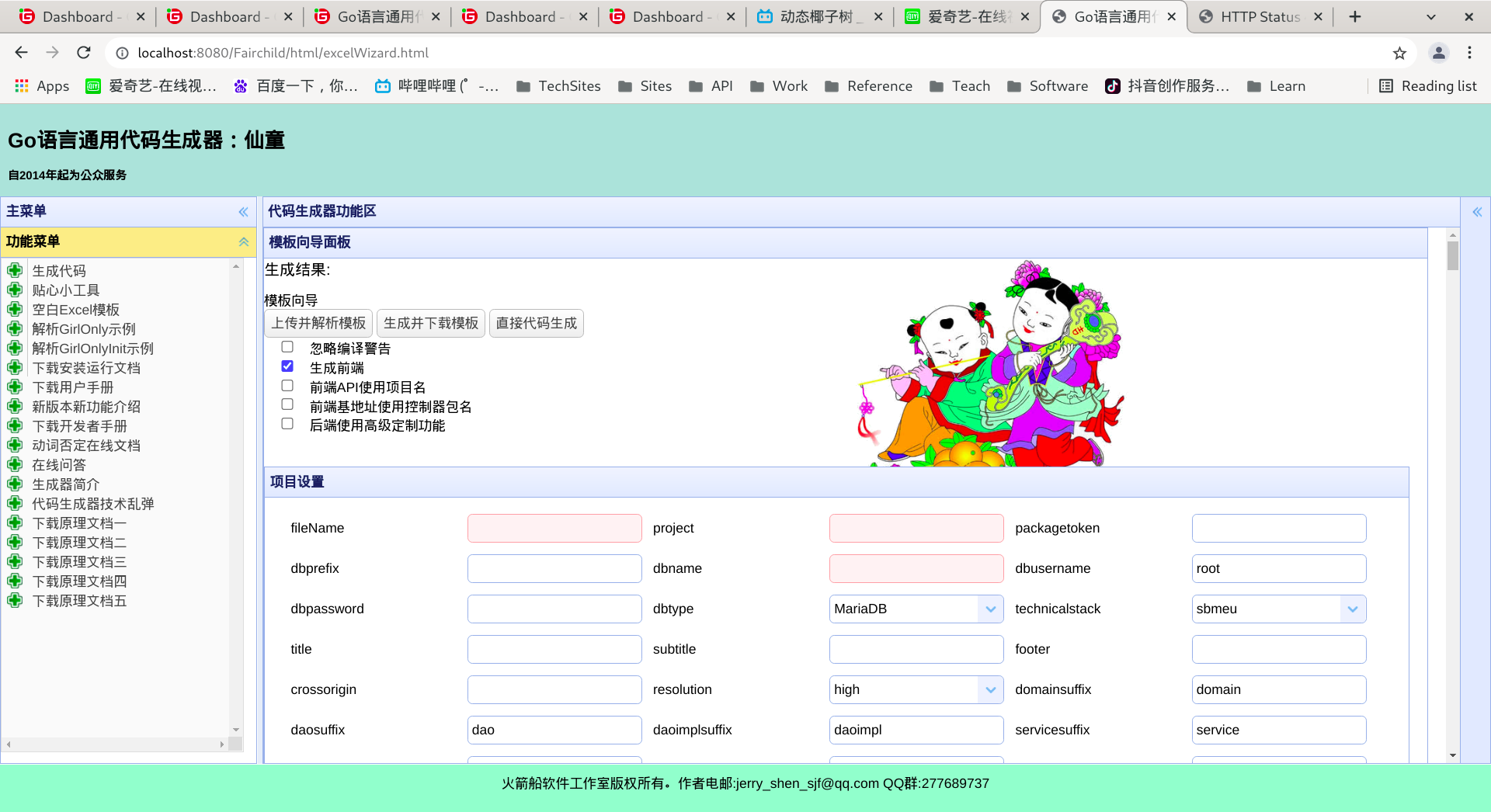Click the 生成并下载模板 button

431,323
